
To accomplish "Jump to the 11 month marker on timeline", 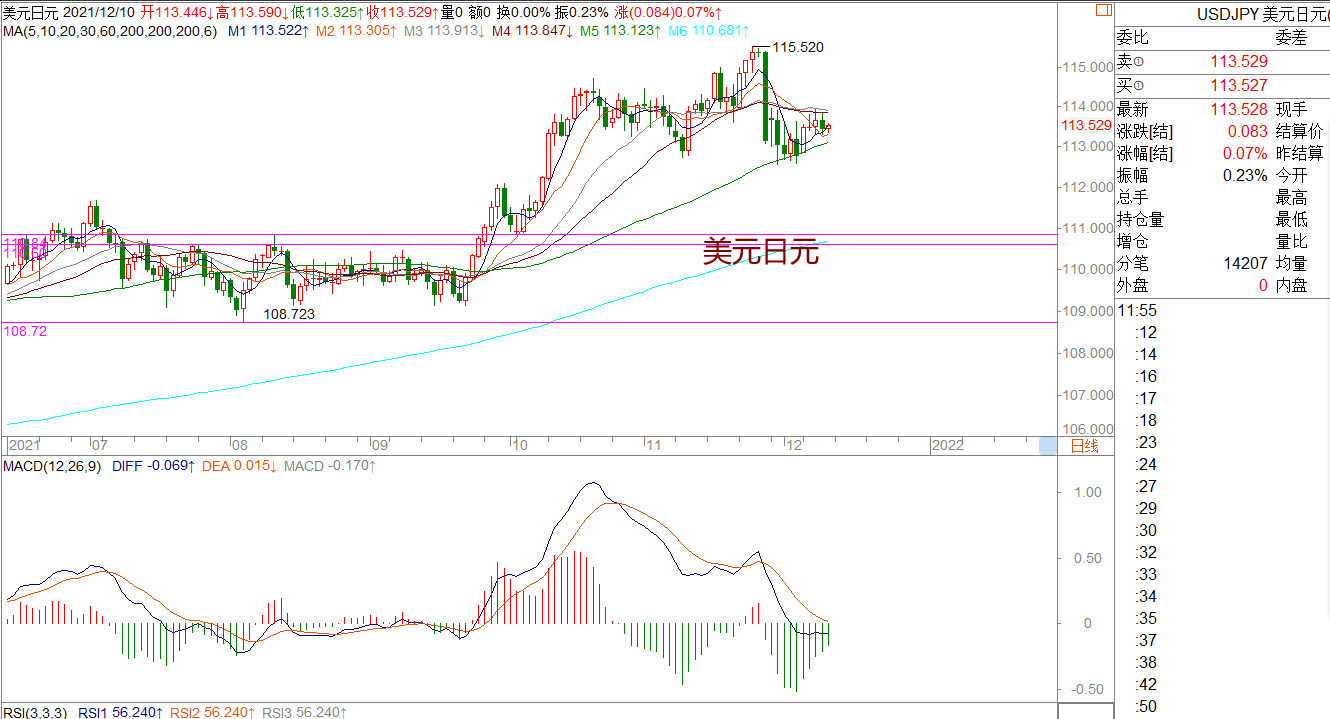I will [652, 445].
